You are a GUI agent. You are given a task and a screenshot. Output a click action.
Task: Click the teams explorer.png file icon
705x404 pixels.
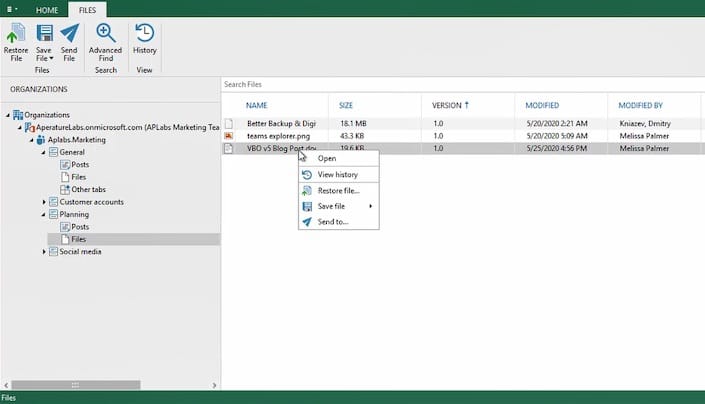click(229, 135)
